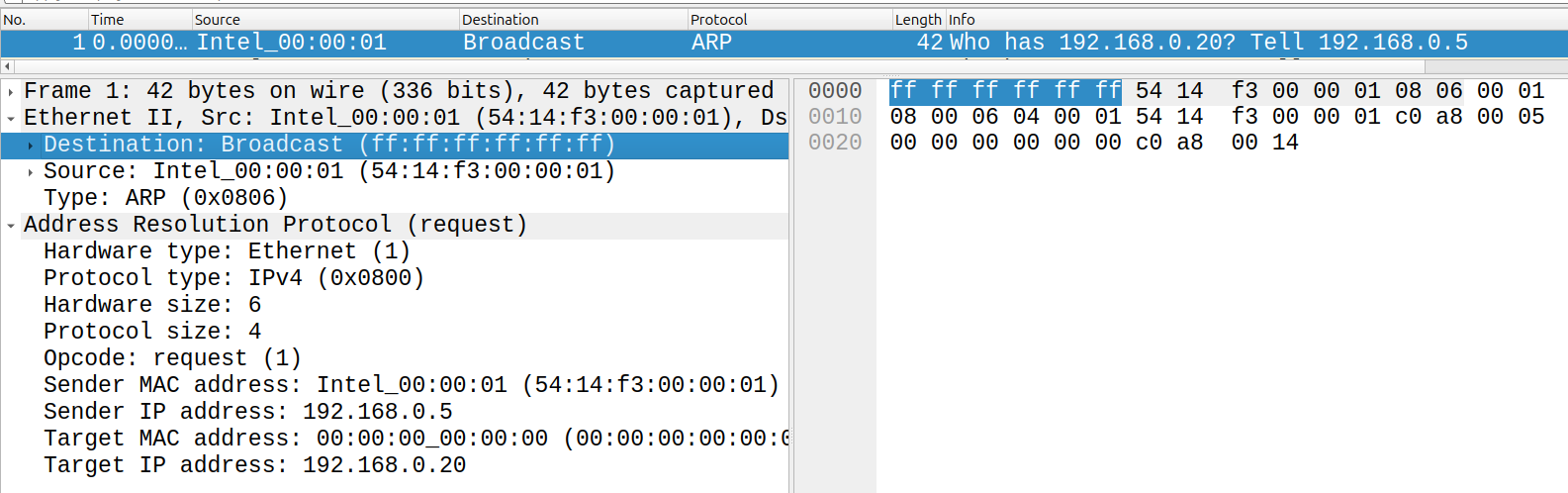
Task: Collapse the Ethernet II section
Action: [x=11, y=119]
